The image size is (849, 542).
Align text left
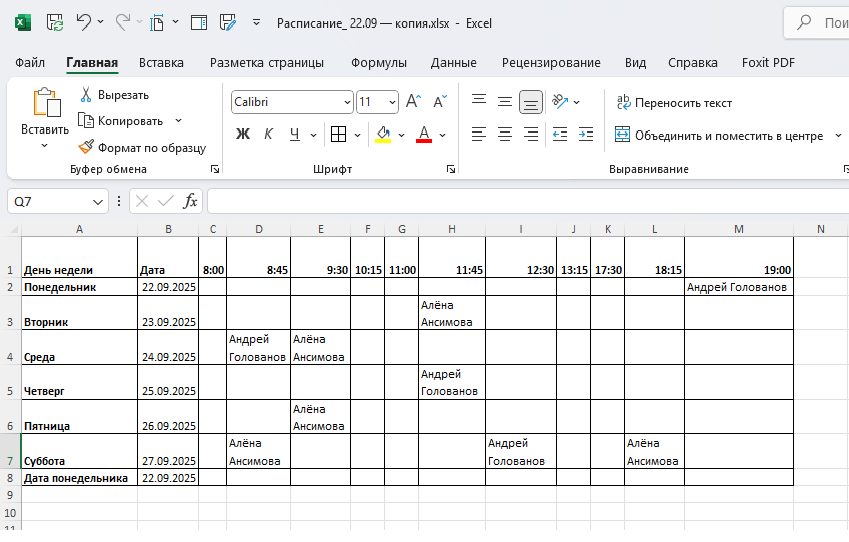coord(479,134)
